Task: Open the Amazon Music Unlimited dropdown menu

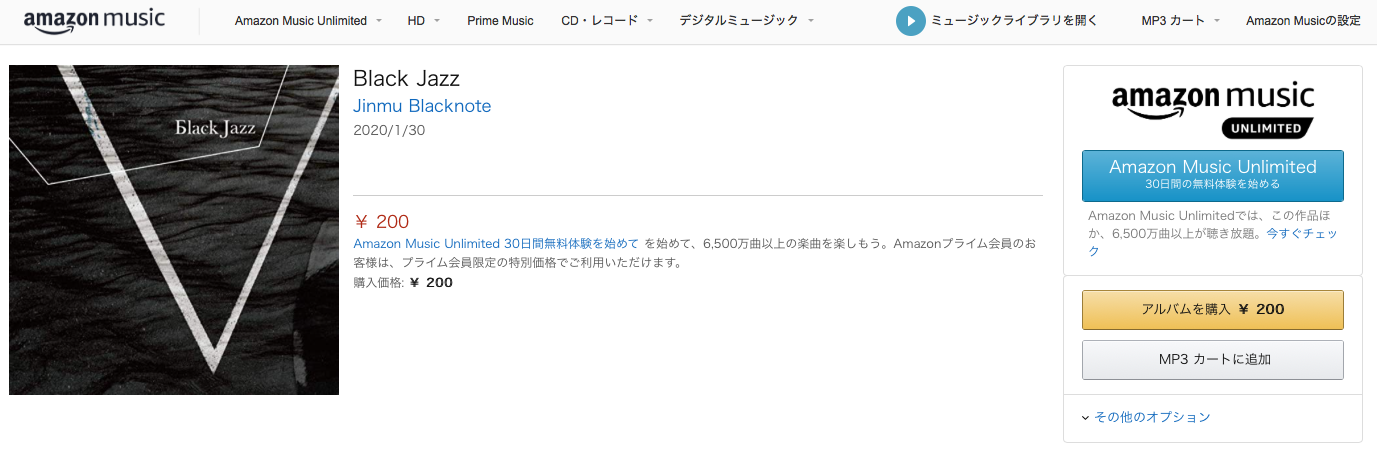Action: 308,21
